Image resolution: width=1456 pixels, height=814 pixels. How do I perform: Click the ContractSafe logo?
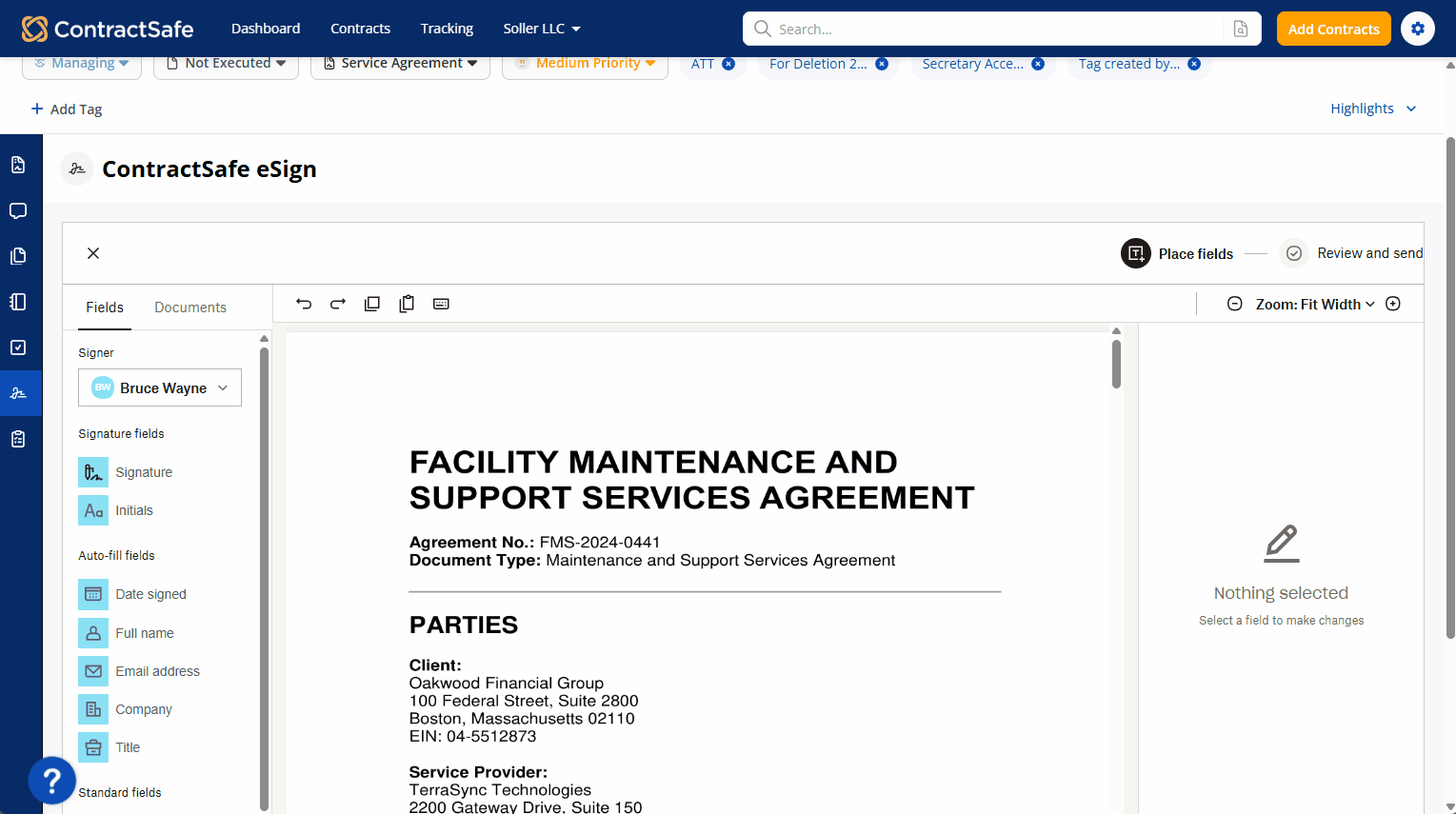click(108, 29)
